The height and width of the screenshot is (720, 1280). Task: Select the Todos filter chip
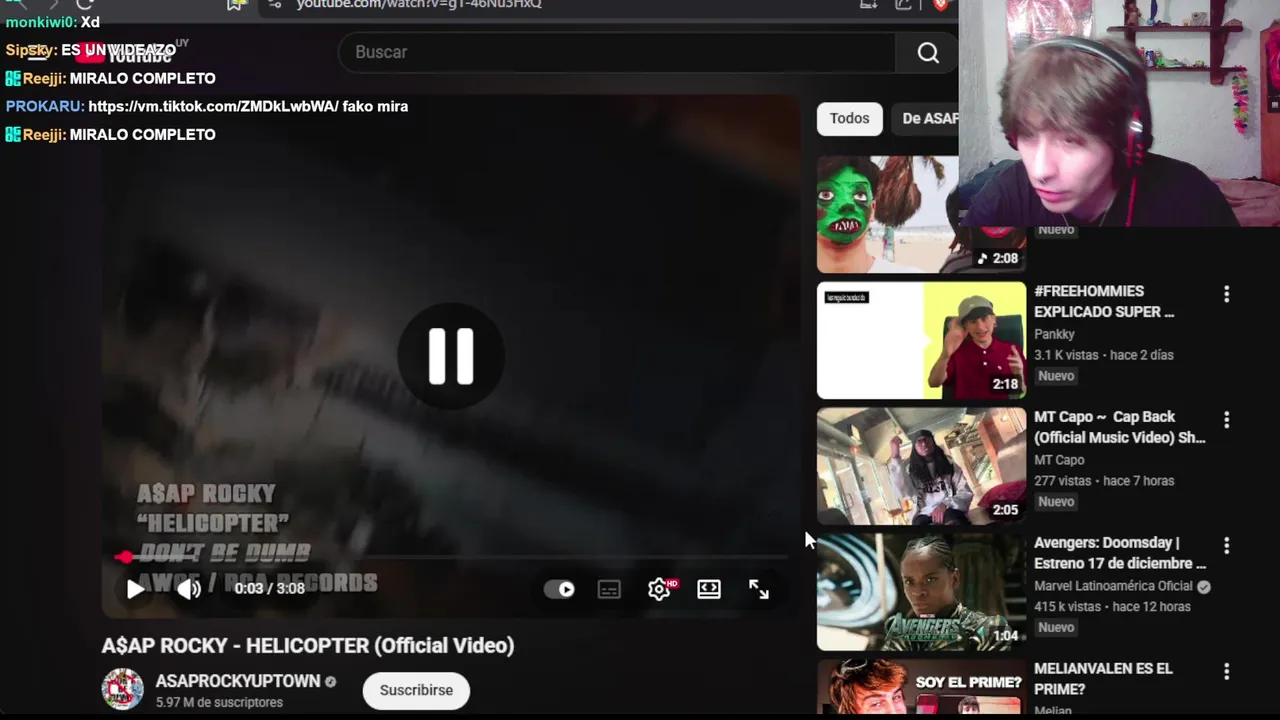pyautogui.click(x=849, y=118)
